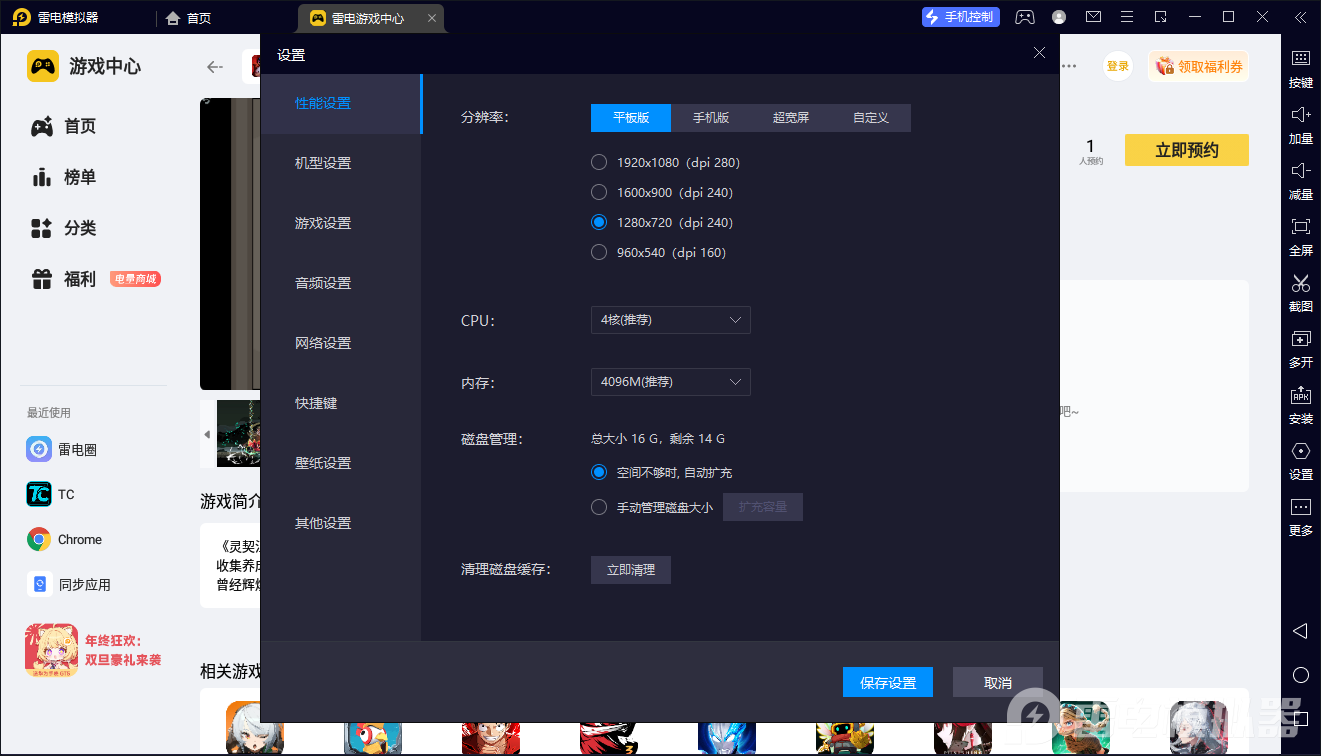The height and width of the screenshot is (756, 1321).
Task: Click 保存设置 to save settings
Action: pos(888,682)
